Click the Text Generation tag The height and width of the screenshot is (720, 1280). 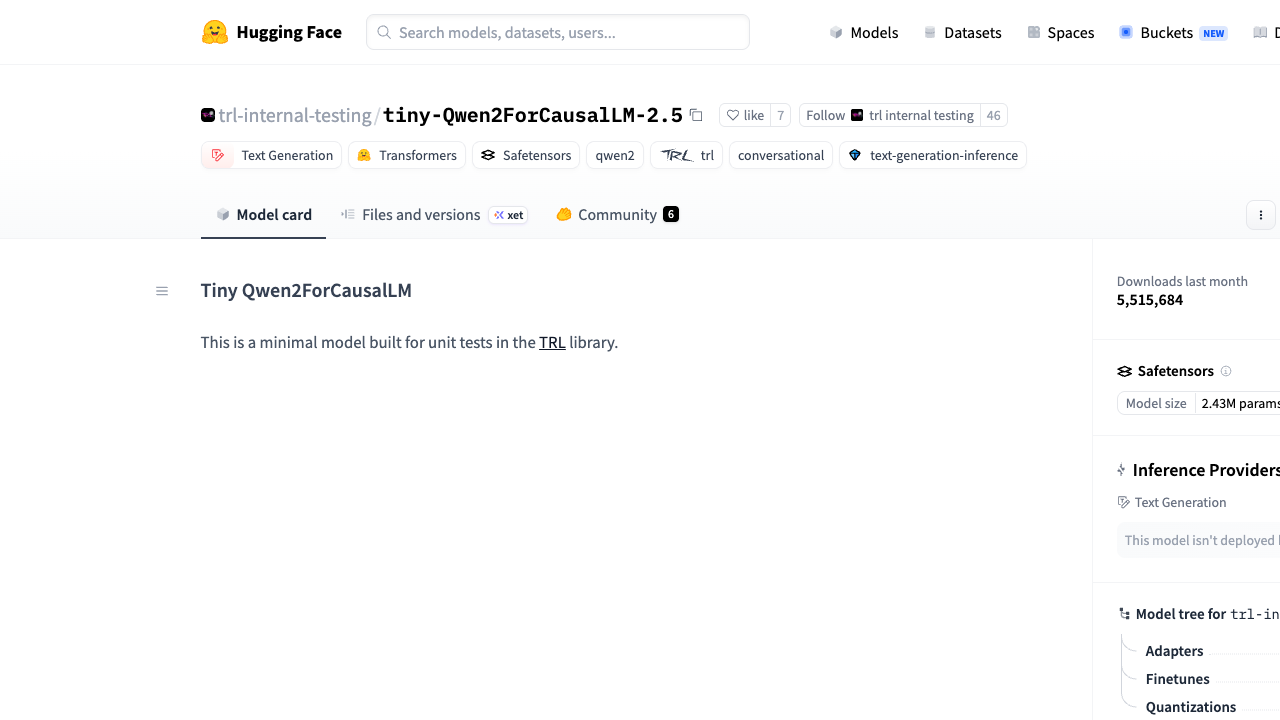tap(271, 155)
